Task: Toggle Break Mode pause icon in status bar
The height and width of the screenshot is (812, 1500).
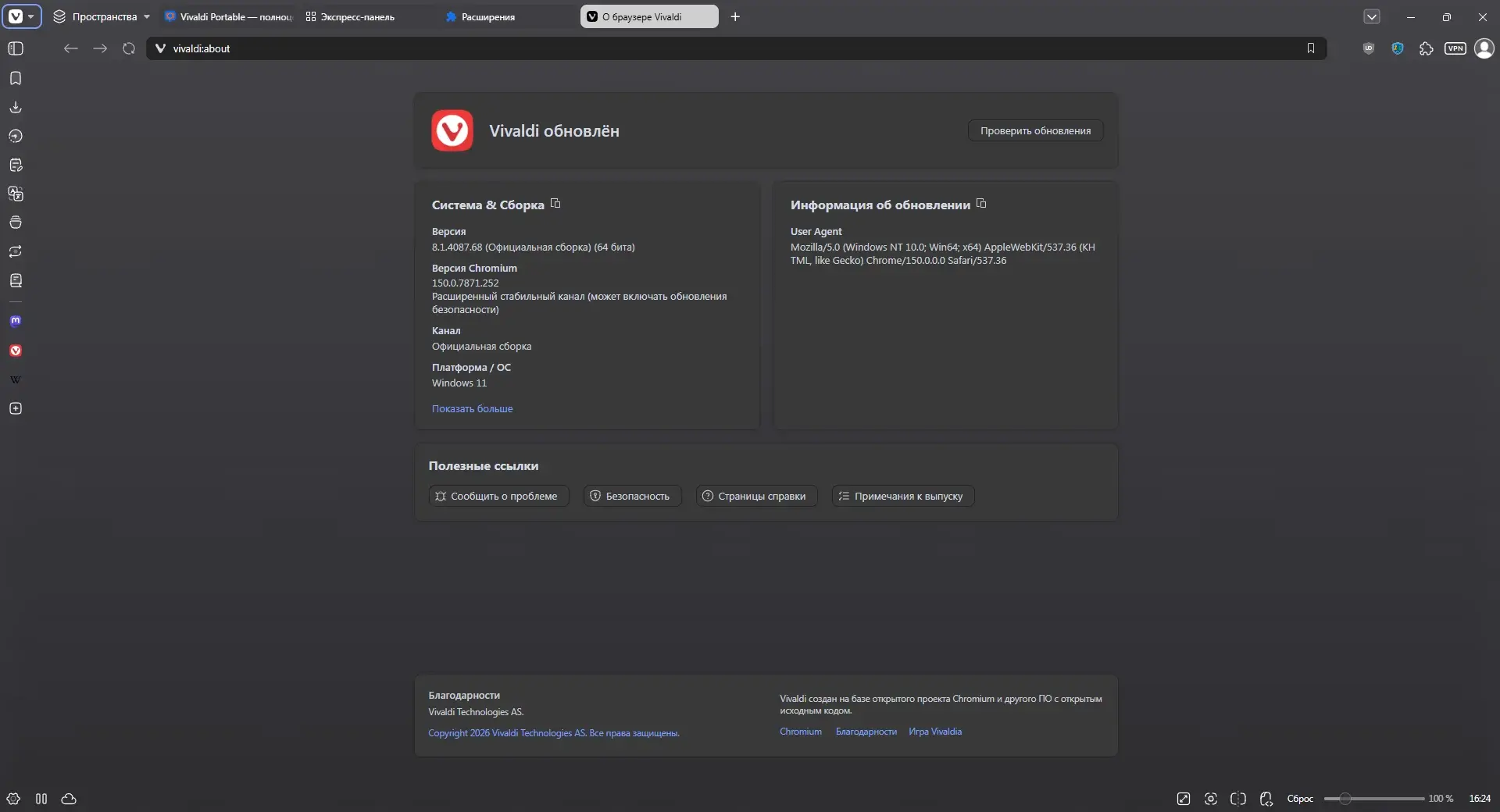Action: [41, 799]
